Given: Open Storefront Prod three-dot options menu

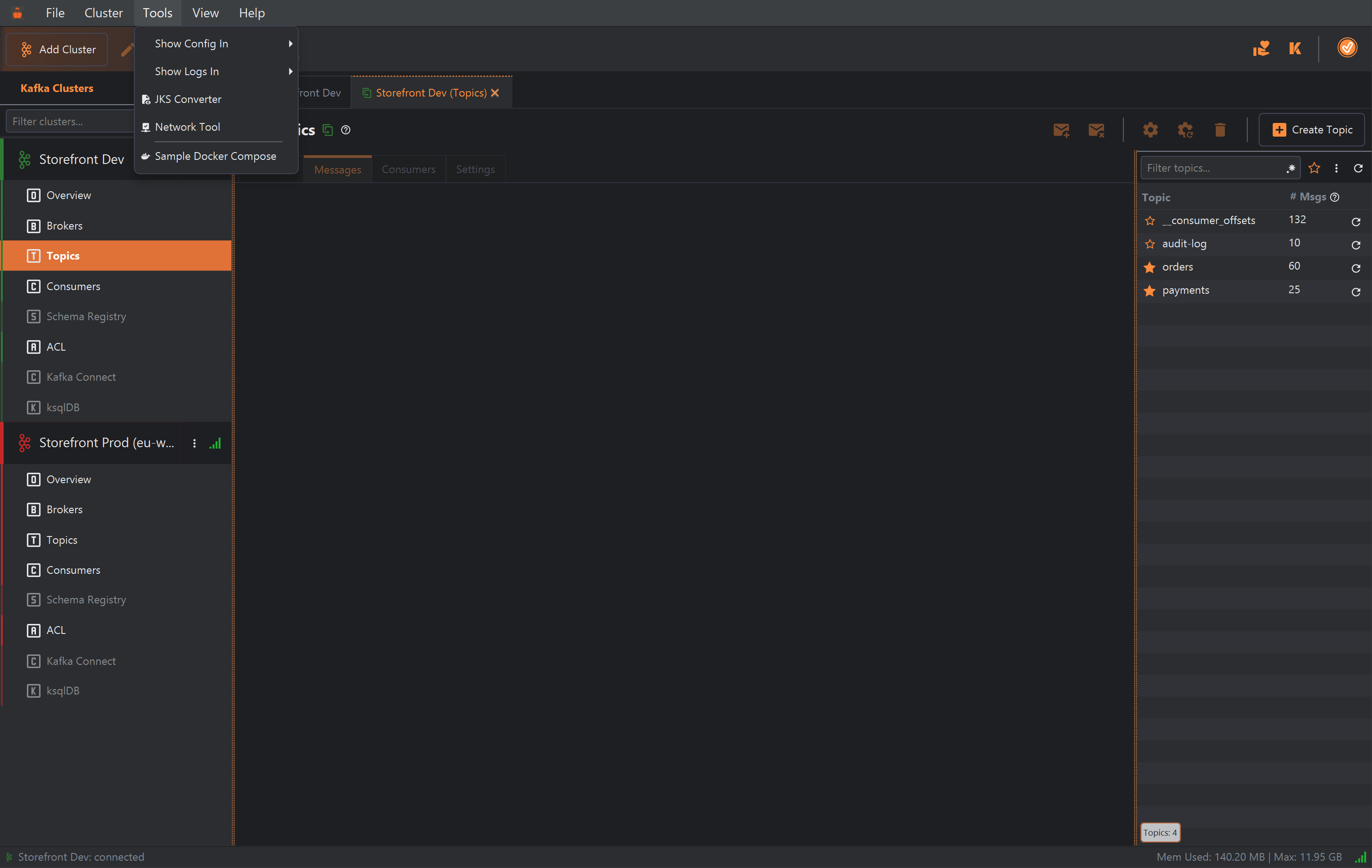Looking at the screenshot, I should click(195, 443).
